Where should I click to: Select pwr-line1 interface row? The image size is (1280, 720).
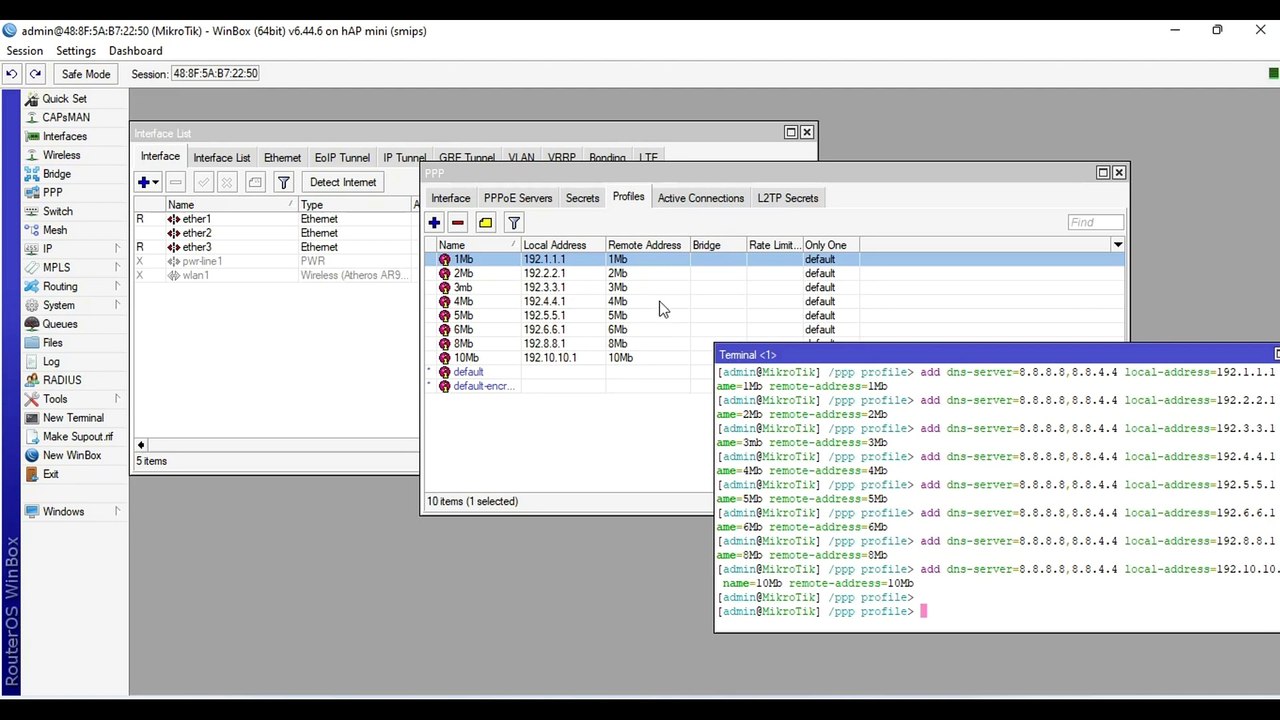coord(276,261)
